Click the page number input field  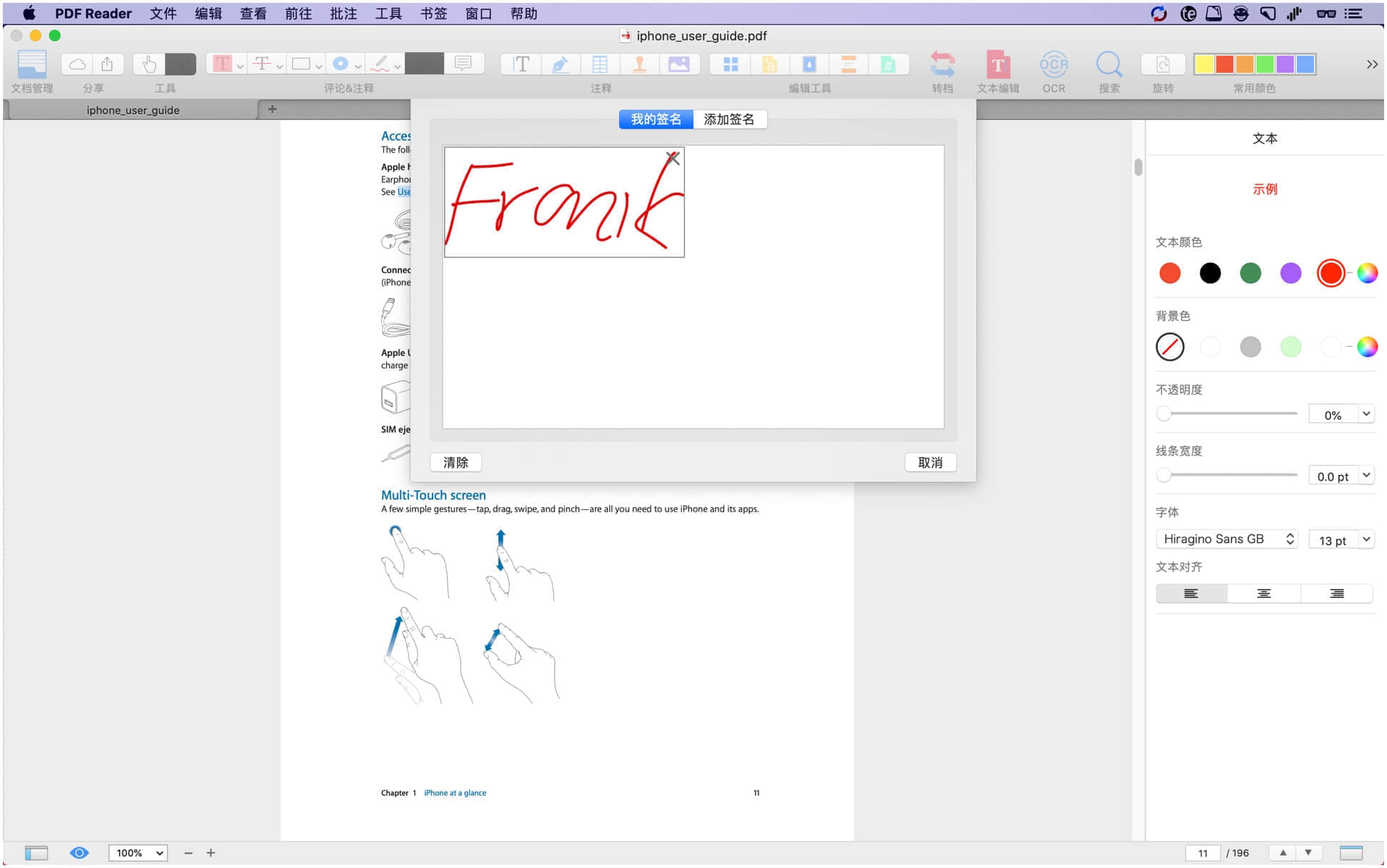[1203, 853]
